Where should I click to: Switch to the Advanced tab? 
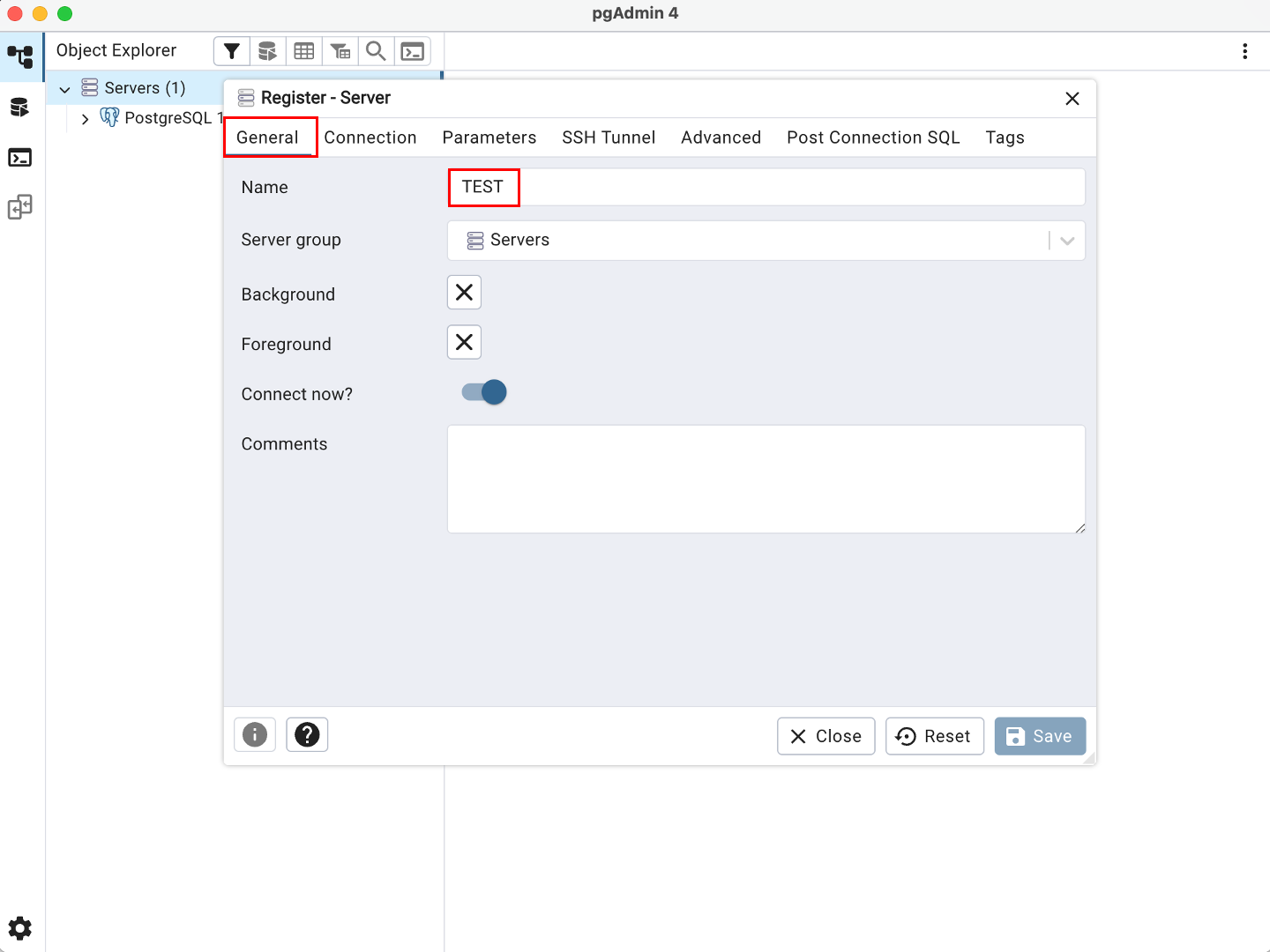coord(721,138)
